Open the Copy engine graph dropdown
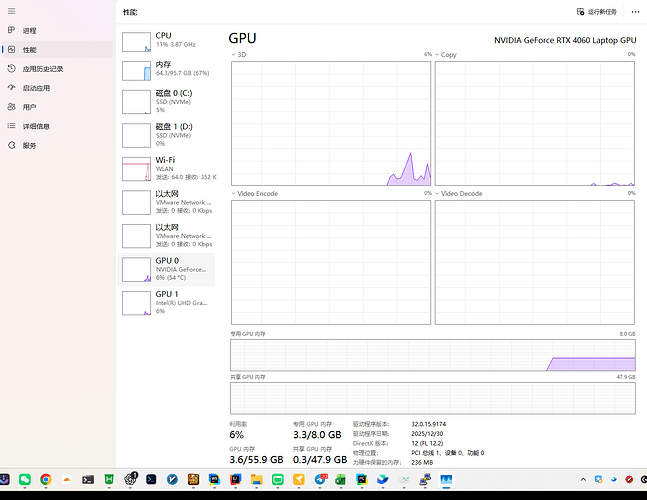647x500 pixels. click(446, 54)
